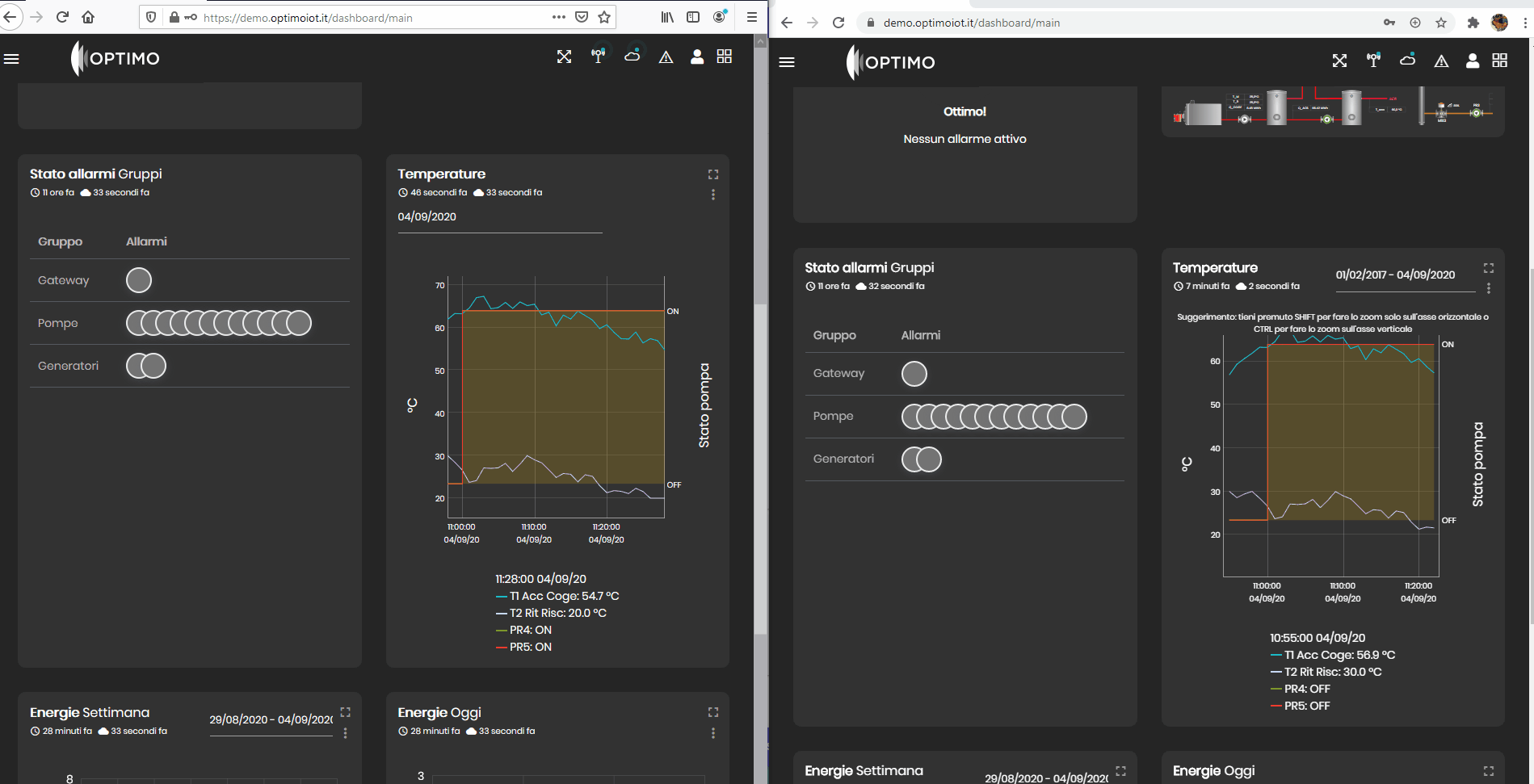This screenshot has height=784, width=1534.
Task: Open Chrome extensions puzzle icon
Action: tap(1473, 23)
